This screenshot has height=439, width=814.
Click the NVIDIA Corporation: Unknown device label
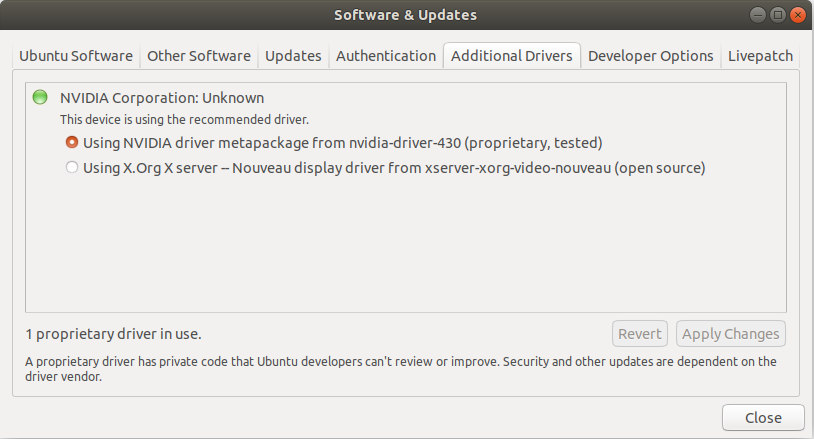tap(162, 98)
